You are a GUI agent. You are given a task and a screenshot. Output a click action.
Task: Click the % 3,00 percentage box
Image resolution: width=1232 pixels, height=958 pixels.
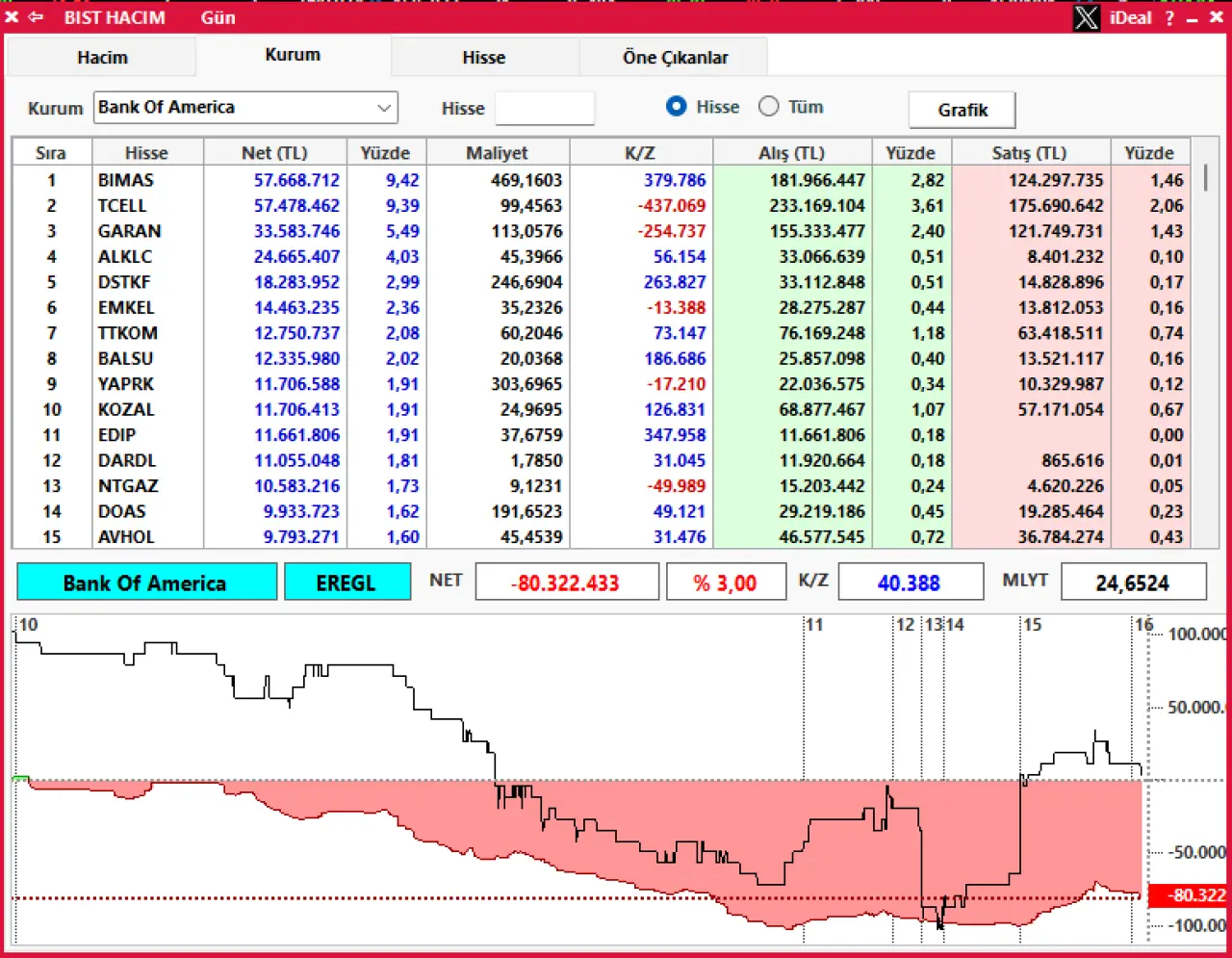(726, 583)
